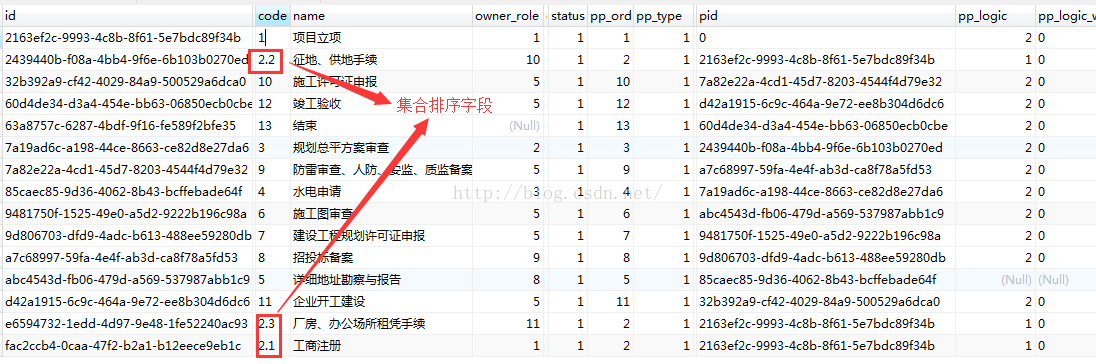The image size is (1096, 364).
Task: Select the name cell 水电申请
Action: click(381, 191)
